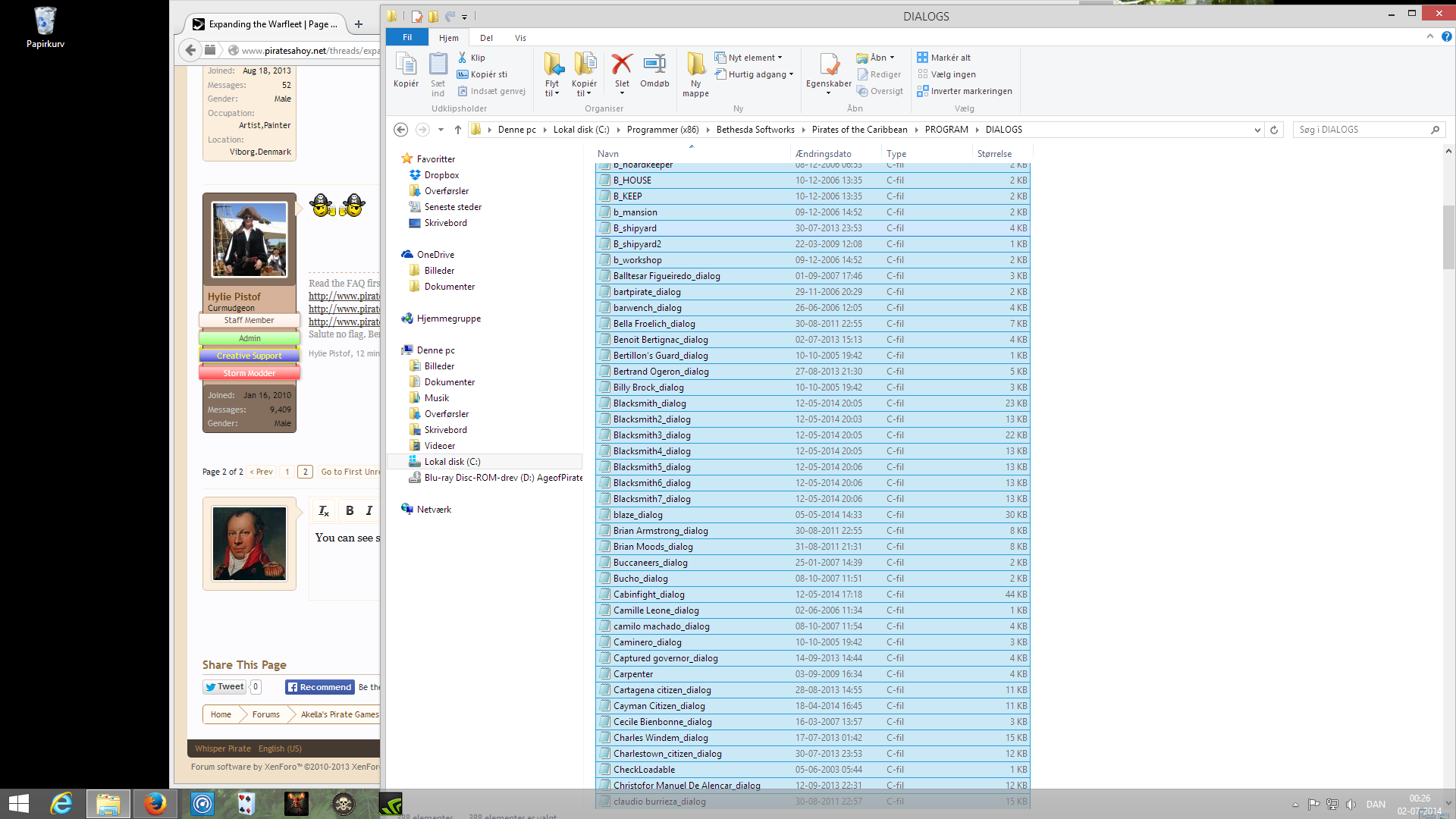
Task: Click the Windows Start button
Action: point(18,804)
